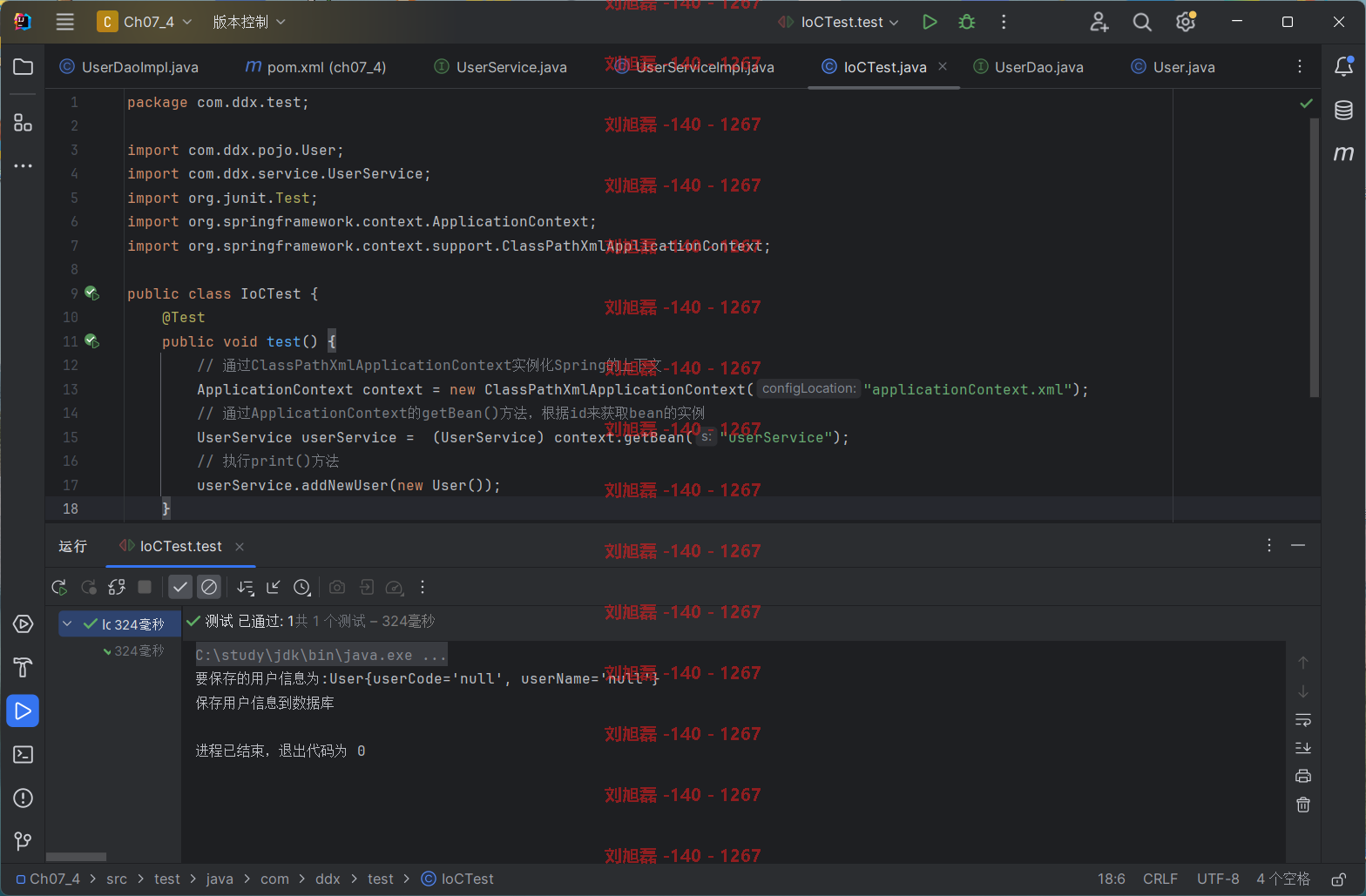Close the IoCTest.test run tab

(240, 546)
